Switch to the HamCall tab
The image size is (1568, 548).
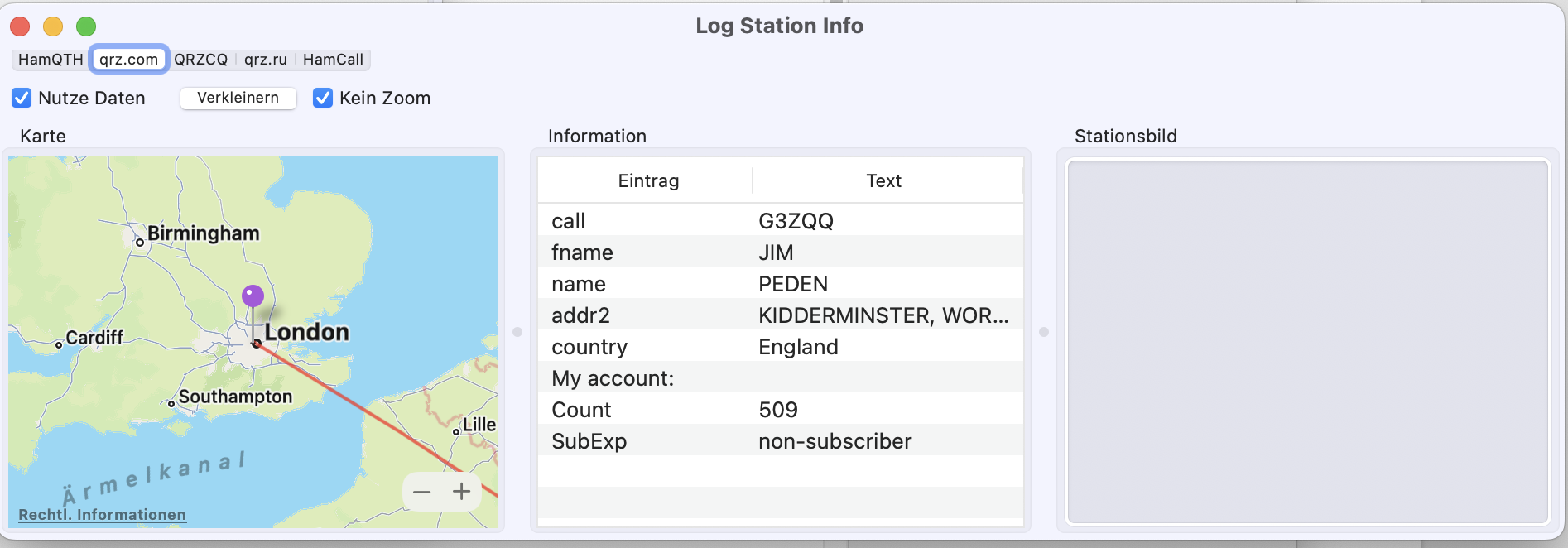point(333,60)
